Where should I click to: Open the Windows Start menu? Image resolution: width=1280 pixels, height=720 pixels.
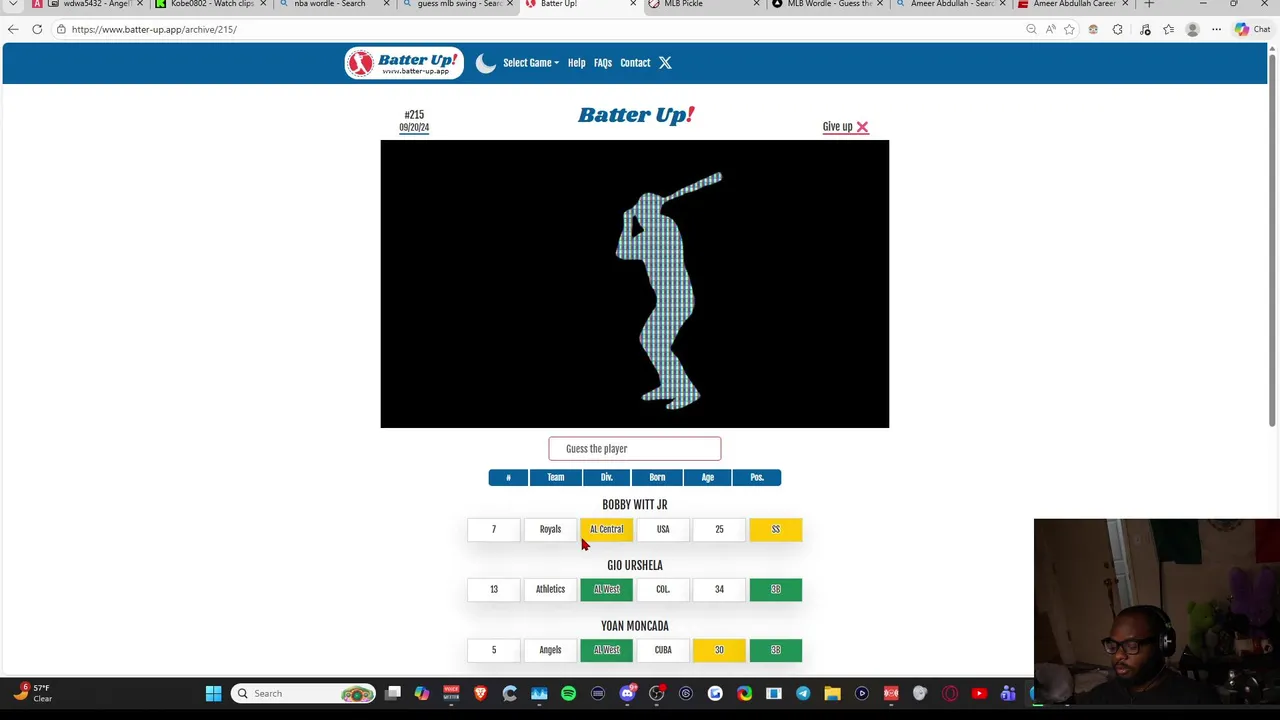[x=213, y=694]
